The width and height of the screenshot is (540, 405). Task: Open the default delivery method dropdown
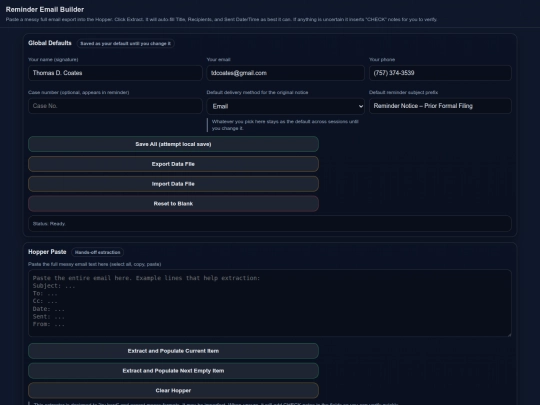[285, 106]
